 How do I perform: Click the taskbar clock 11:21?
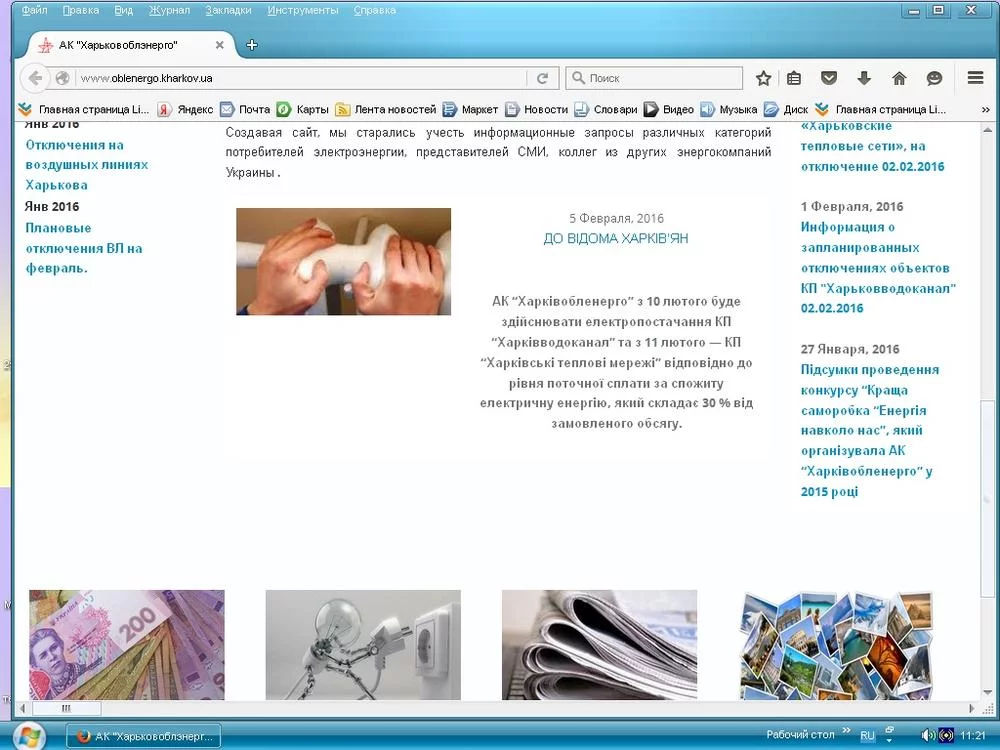pos(973,735)
